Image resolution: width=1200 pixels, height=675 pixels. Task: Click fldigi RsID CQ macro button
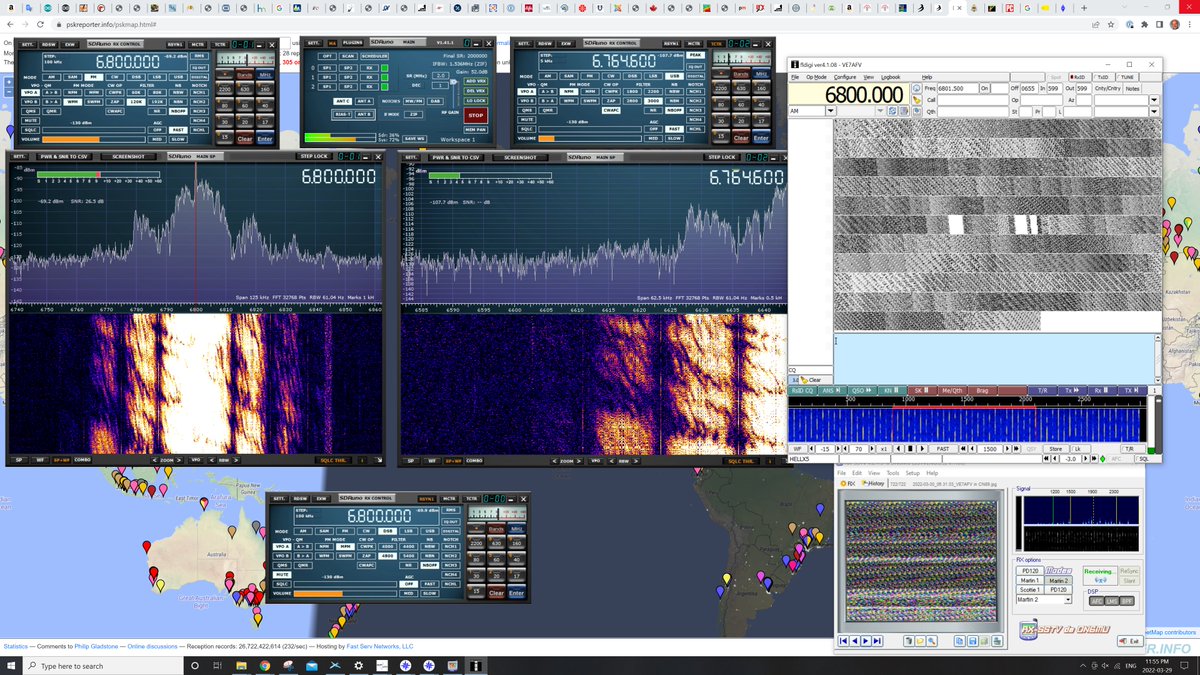[x=802, y=390]
